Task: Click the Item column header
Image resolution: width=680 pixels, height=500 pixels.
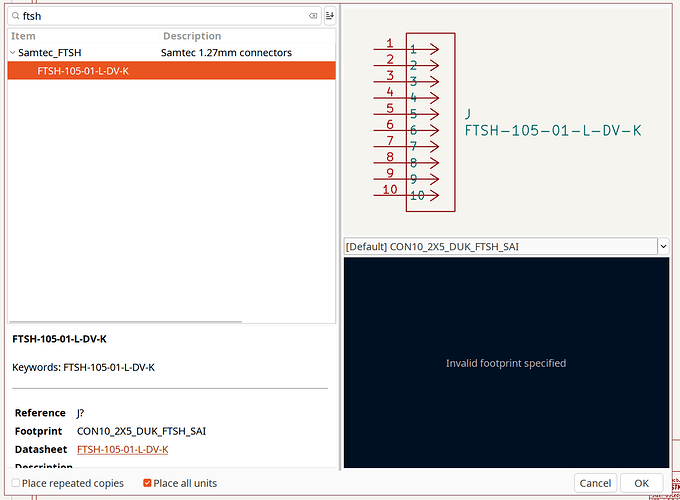Action: pyautogui.click(x=23, y=36)
